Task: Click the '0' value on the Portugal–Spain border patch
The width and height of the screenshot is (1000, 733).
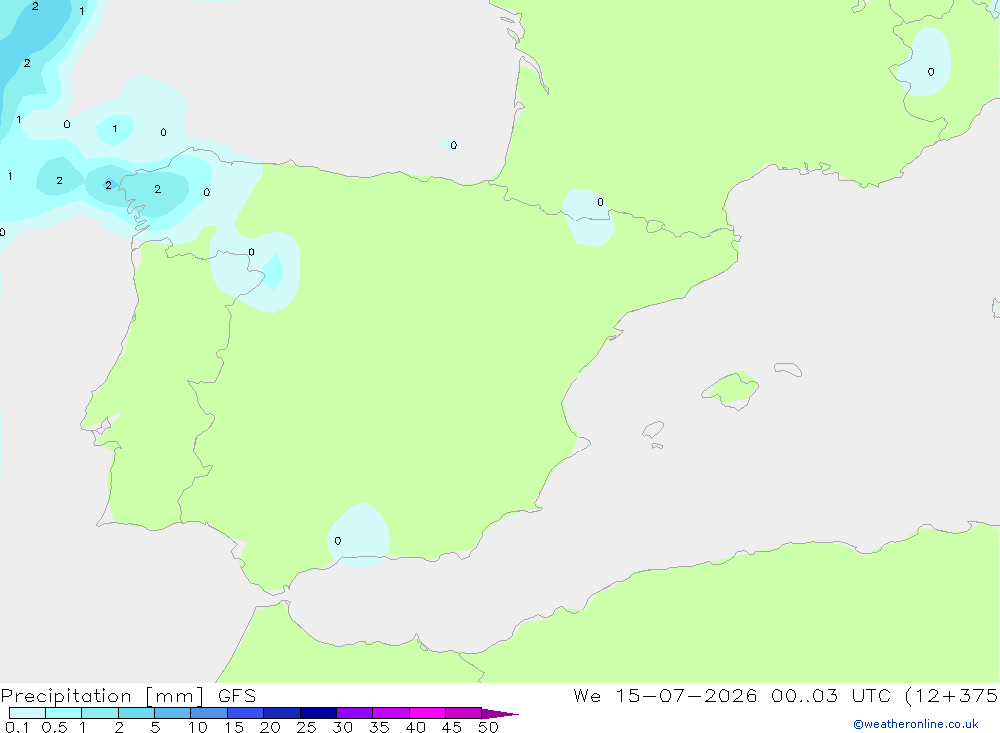Action: point(251,252)
